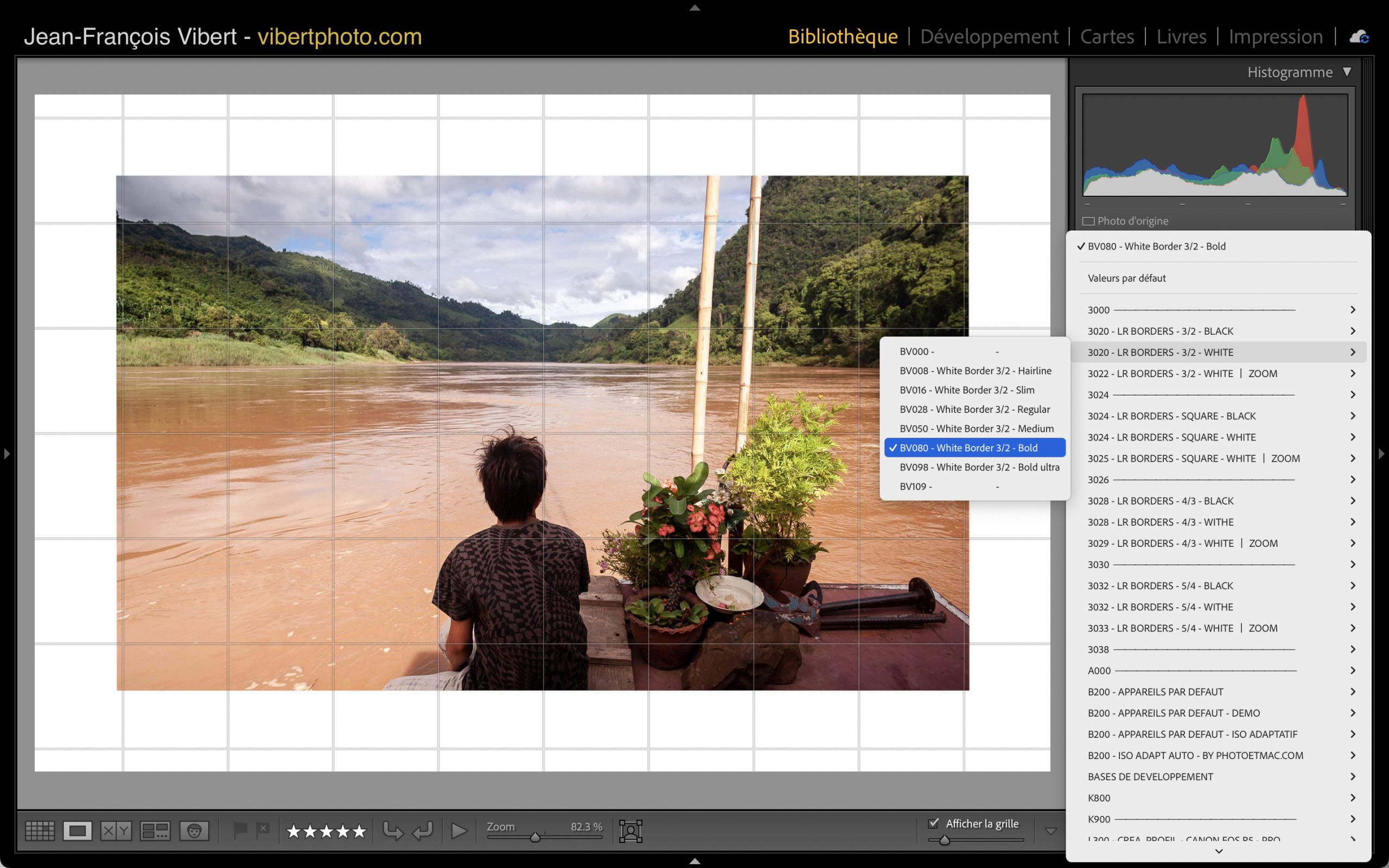The image size is (1389, 868).
Task: Open Compare X|Y view
Action: click(x=116, y=830)
